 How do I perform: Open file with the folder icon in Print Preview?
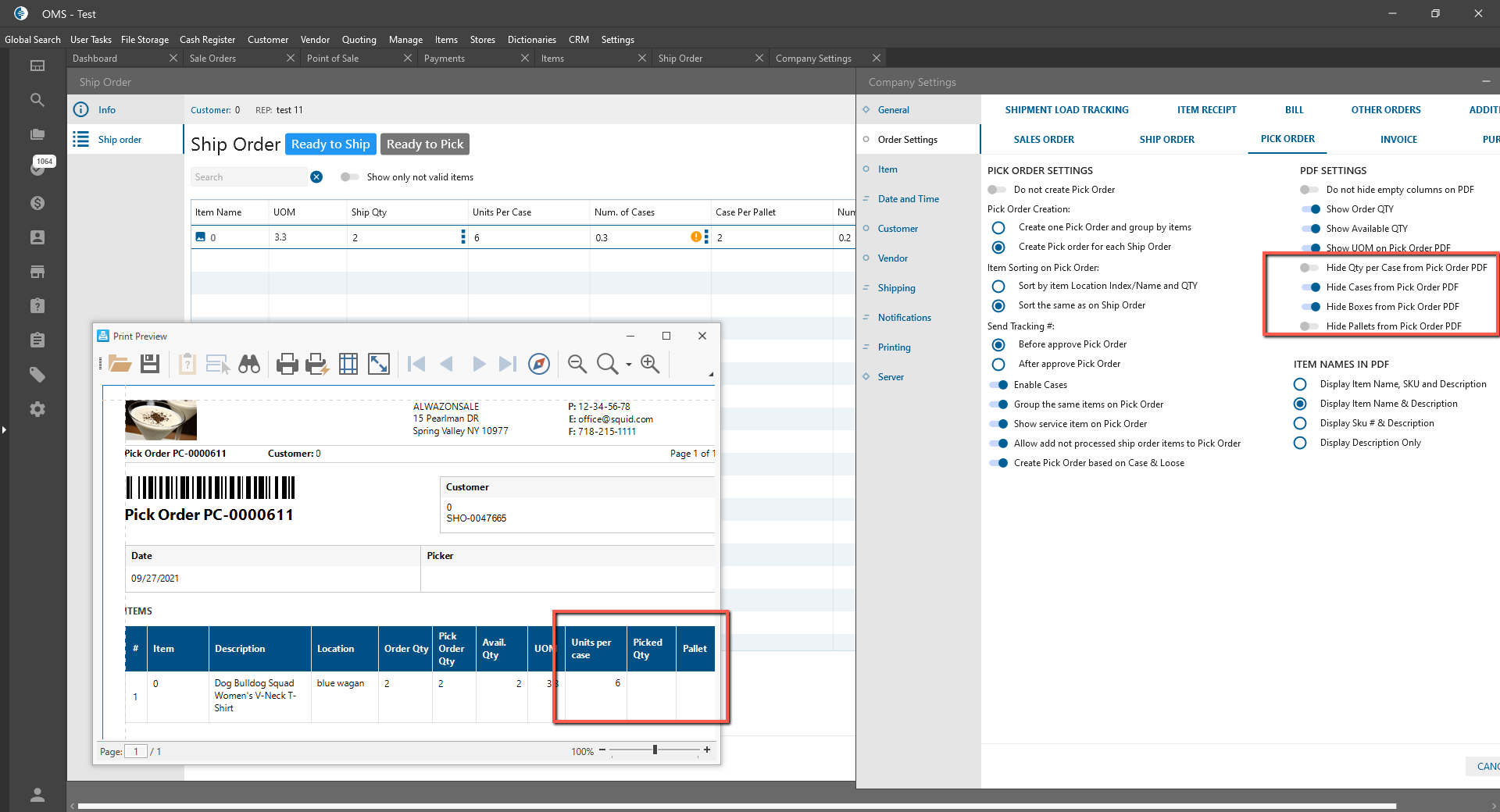(x=120, y=364)
